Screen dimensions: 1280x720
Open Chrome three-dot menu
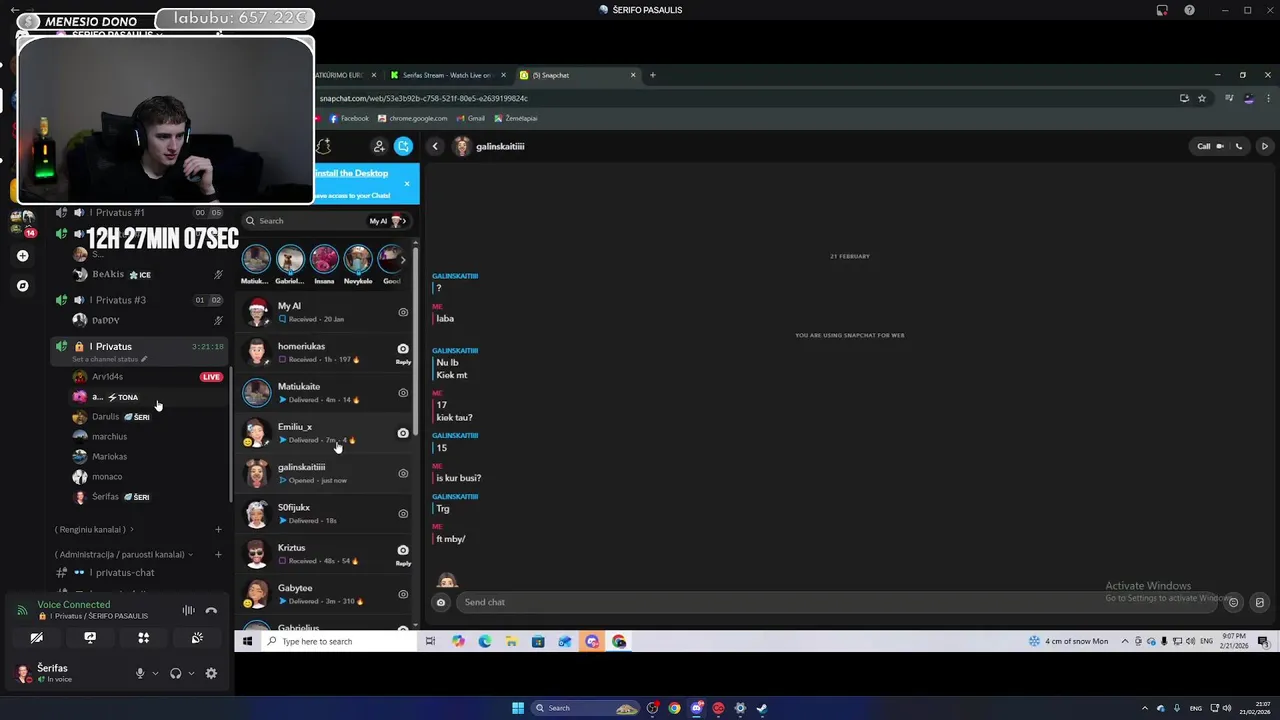pos(1269,98)
